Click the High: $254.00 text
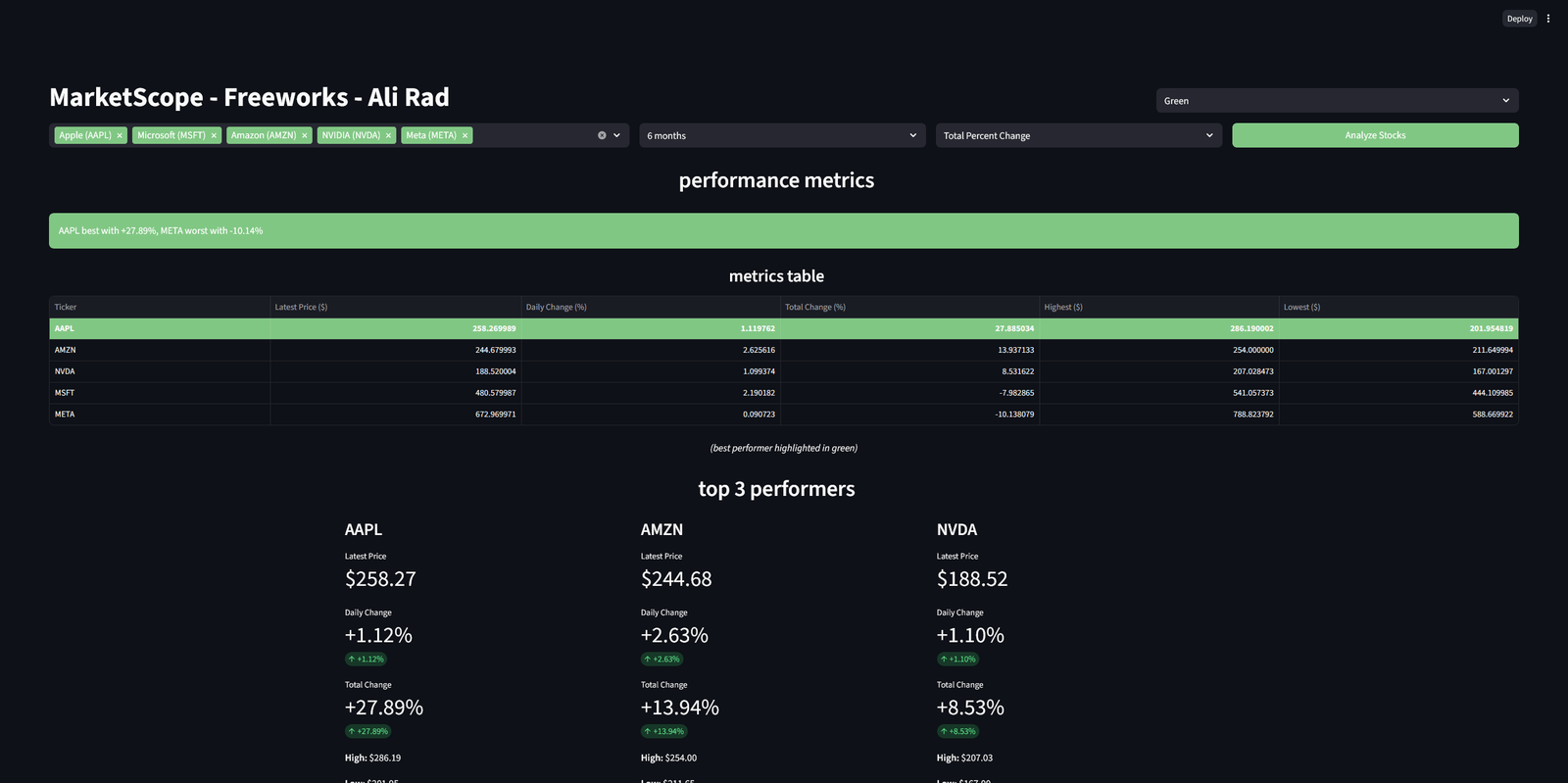Viewport: 1568px width, 783px height. [x=668, y=758]
